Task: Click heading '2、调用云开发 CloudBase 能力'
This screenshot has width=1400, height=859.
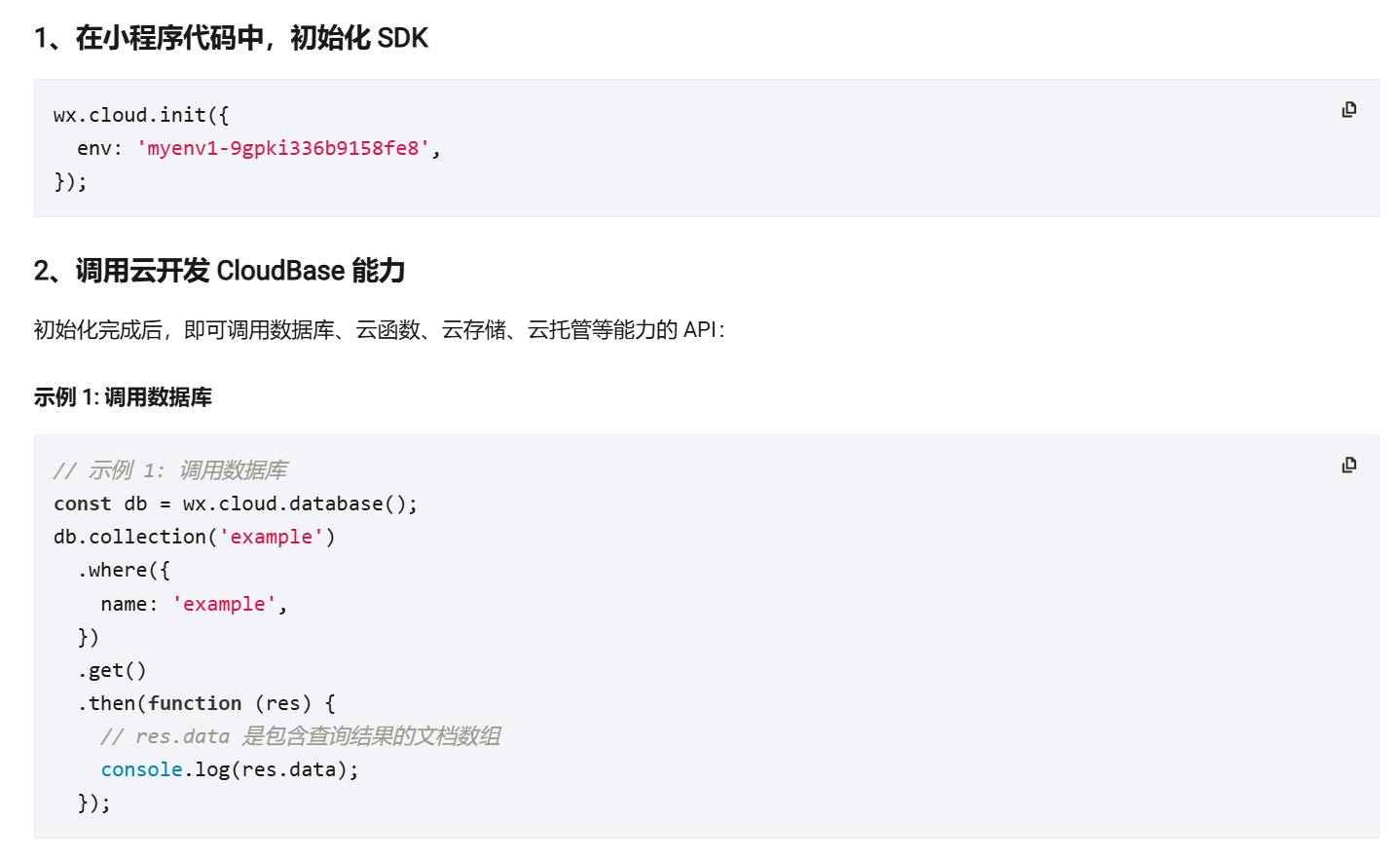Action: click(x=219, y=271)
